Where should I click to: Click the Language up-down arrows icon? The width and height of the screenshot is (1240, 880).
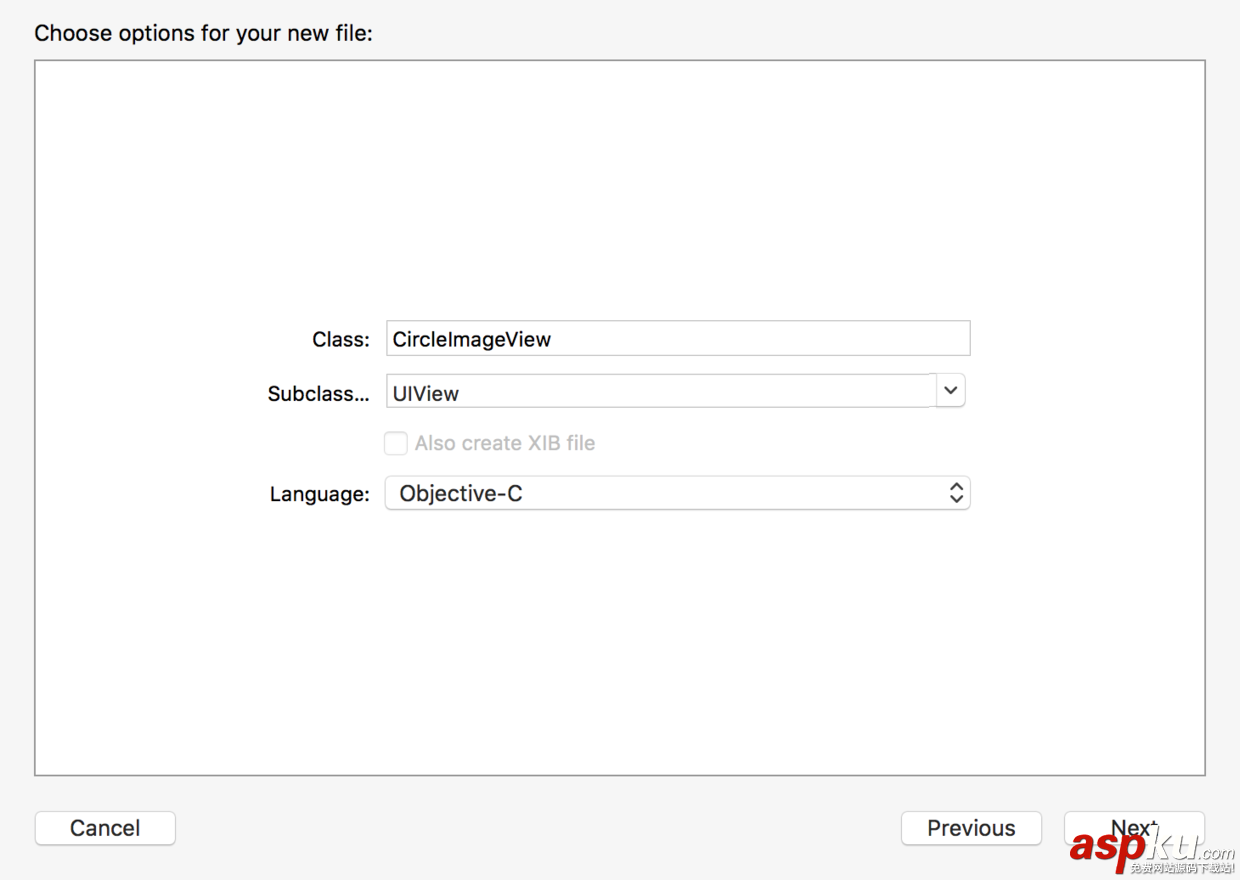pos(956,493)
